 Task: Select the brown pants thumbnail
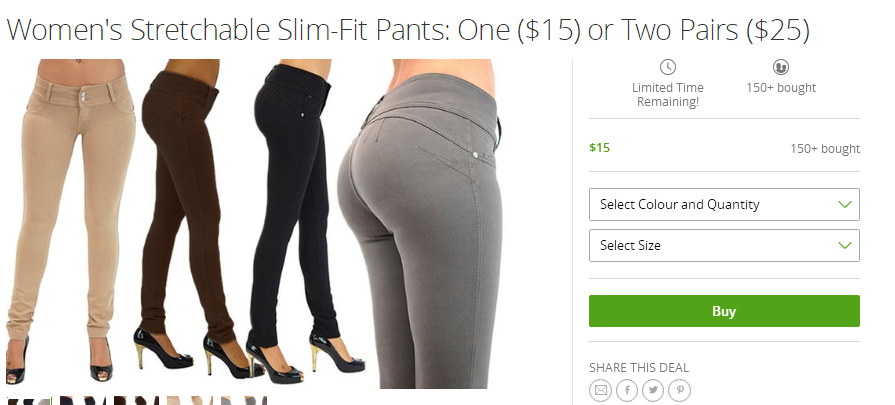[136, 400]
